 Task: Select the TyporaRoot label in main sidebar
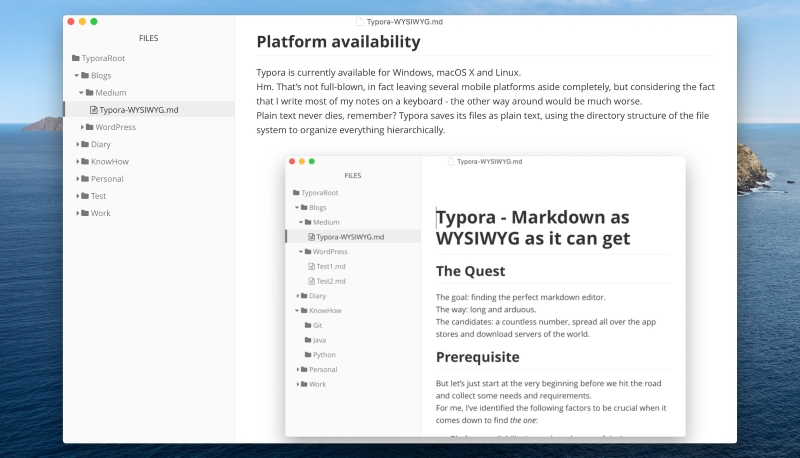click(x=103, y=58)
